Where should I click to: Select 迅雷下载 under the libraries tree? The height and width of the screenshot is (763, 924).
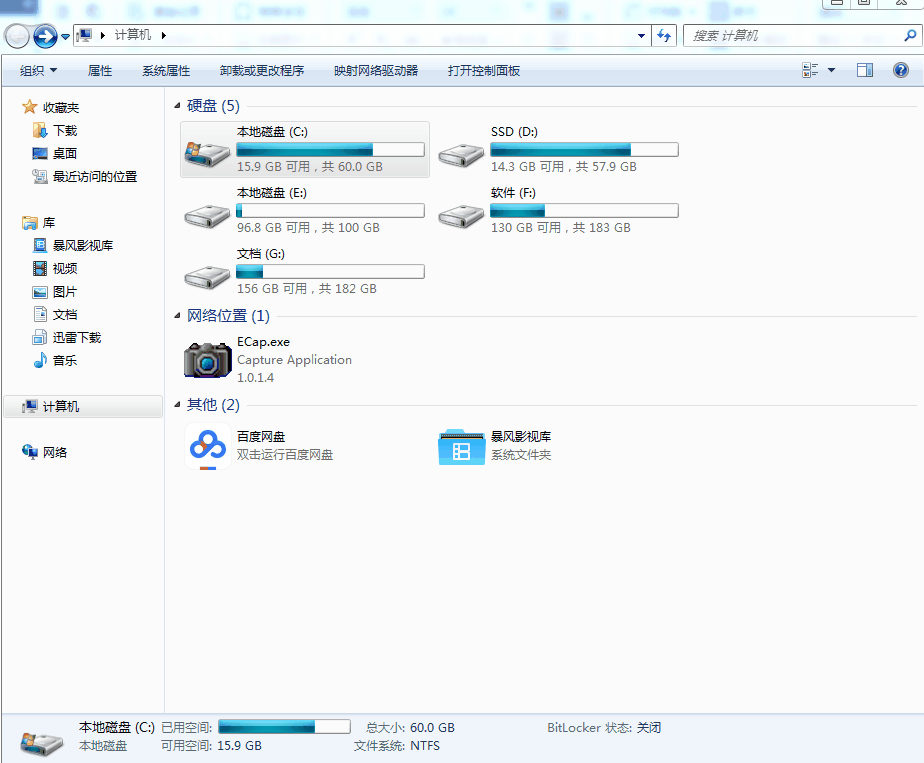[x=77, y=338]
